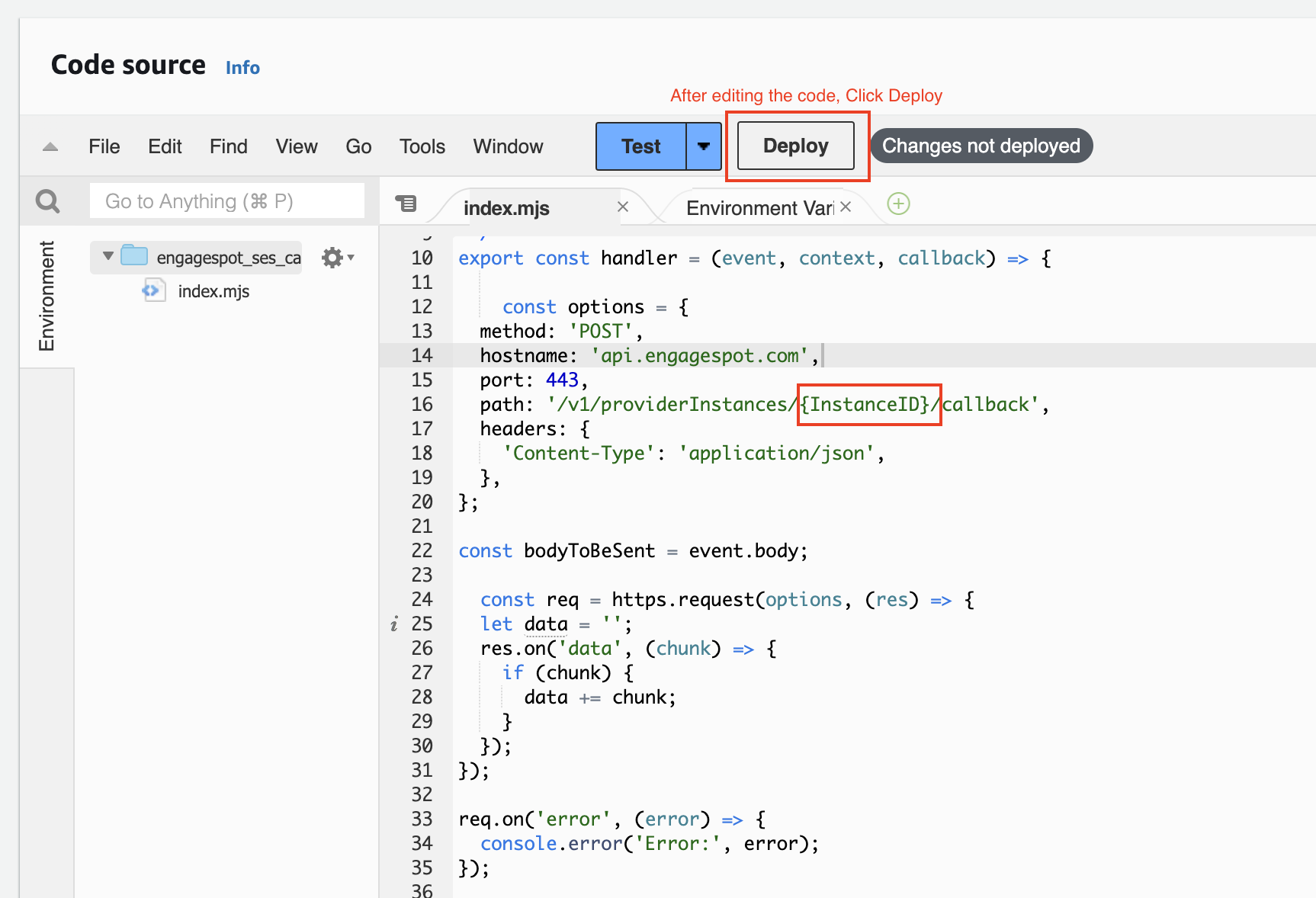Collapse the menu bar with the up arrow

point(50,146)
